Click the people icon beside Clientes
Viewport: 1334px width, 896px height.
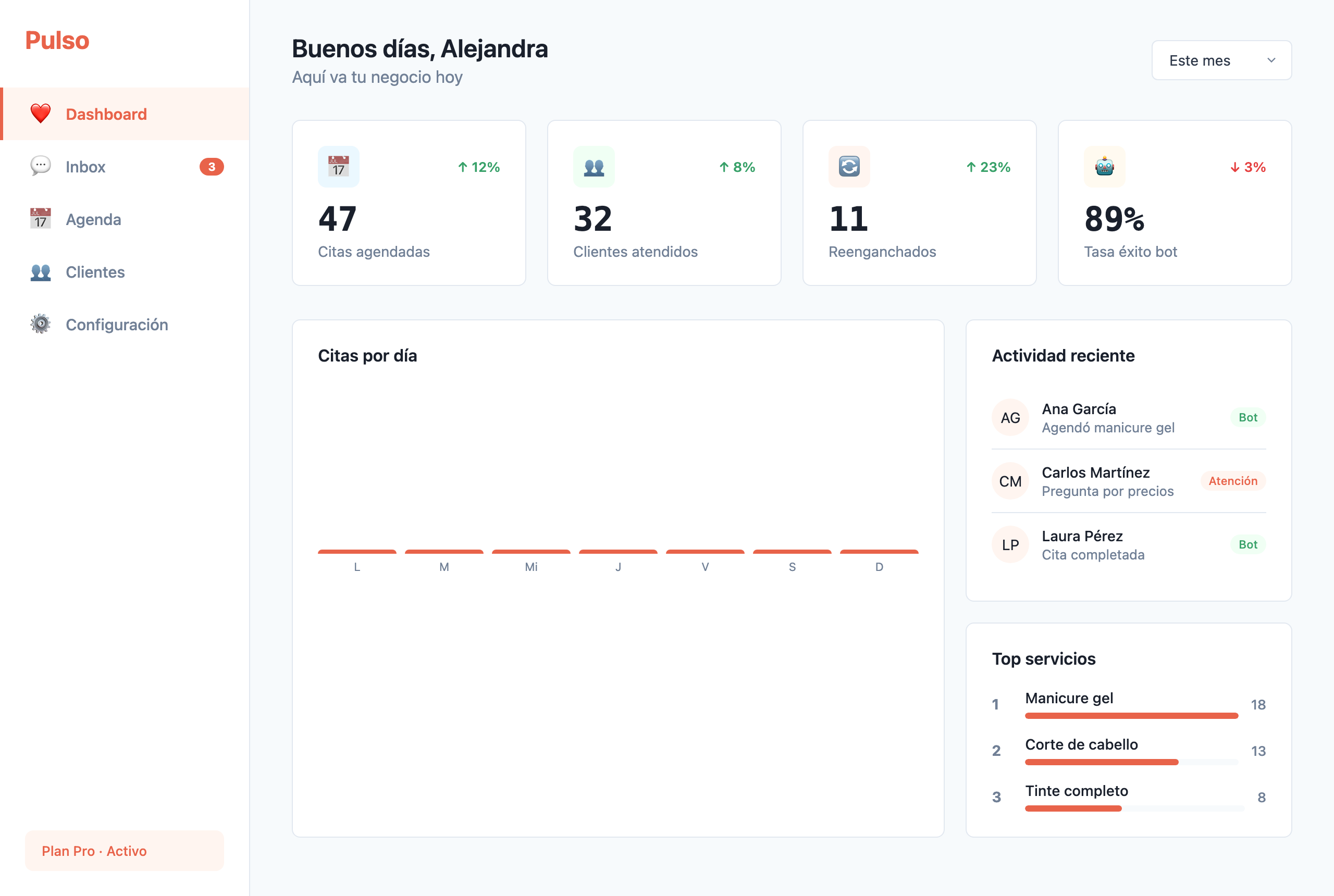point(41,272)
